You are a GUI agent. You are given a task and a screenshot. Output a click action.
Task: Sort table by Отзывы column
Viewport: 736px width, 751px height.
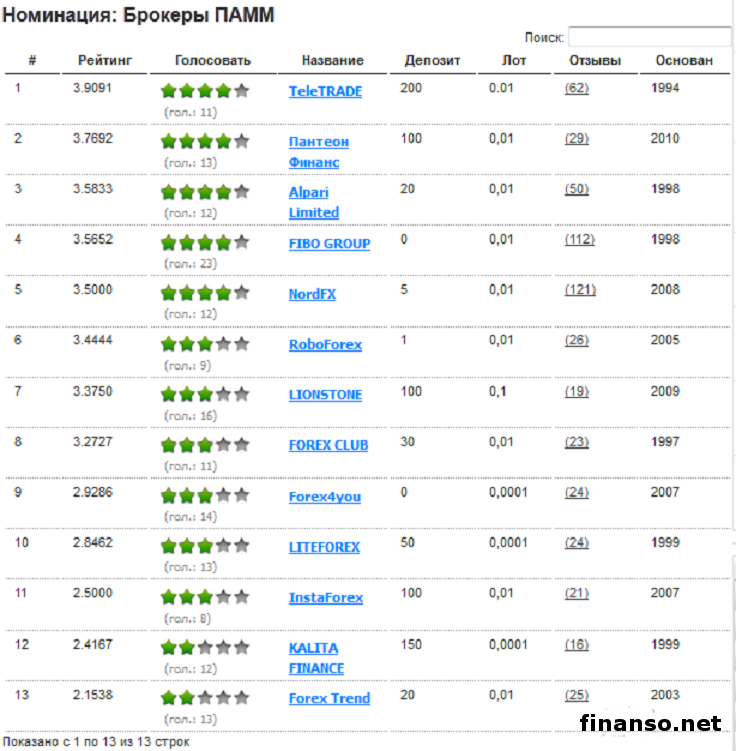pos(595,61)
